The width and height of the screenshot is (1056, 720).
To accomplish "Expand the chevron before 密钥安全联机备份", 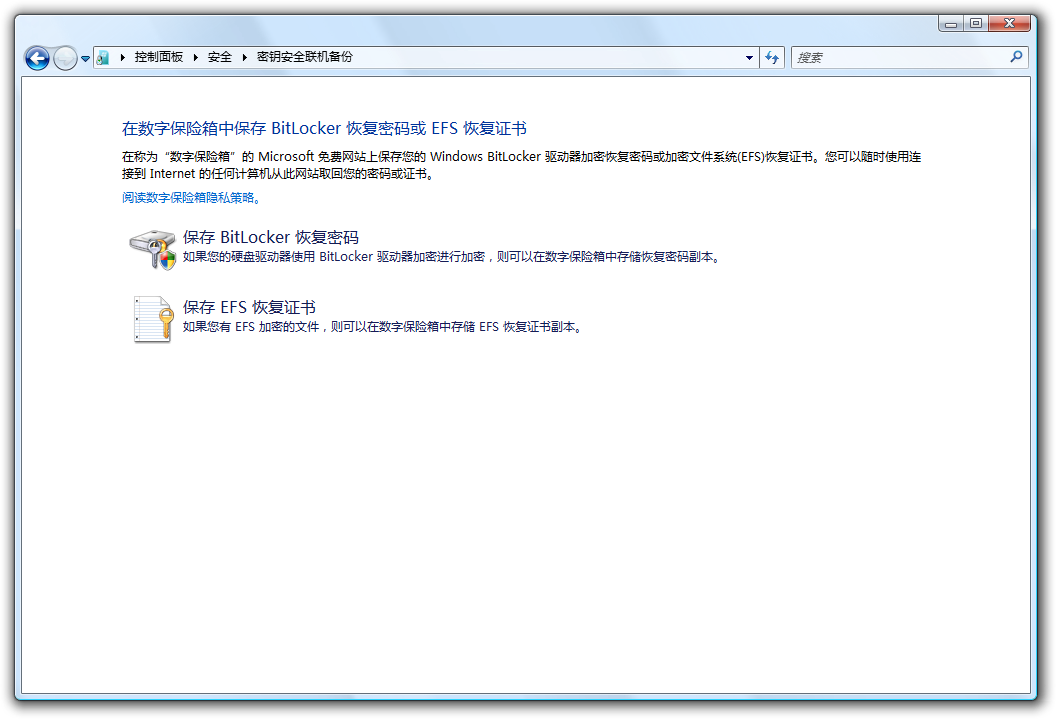I will click(244, 57).
